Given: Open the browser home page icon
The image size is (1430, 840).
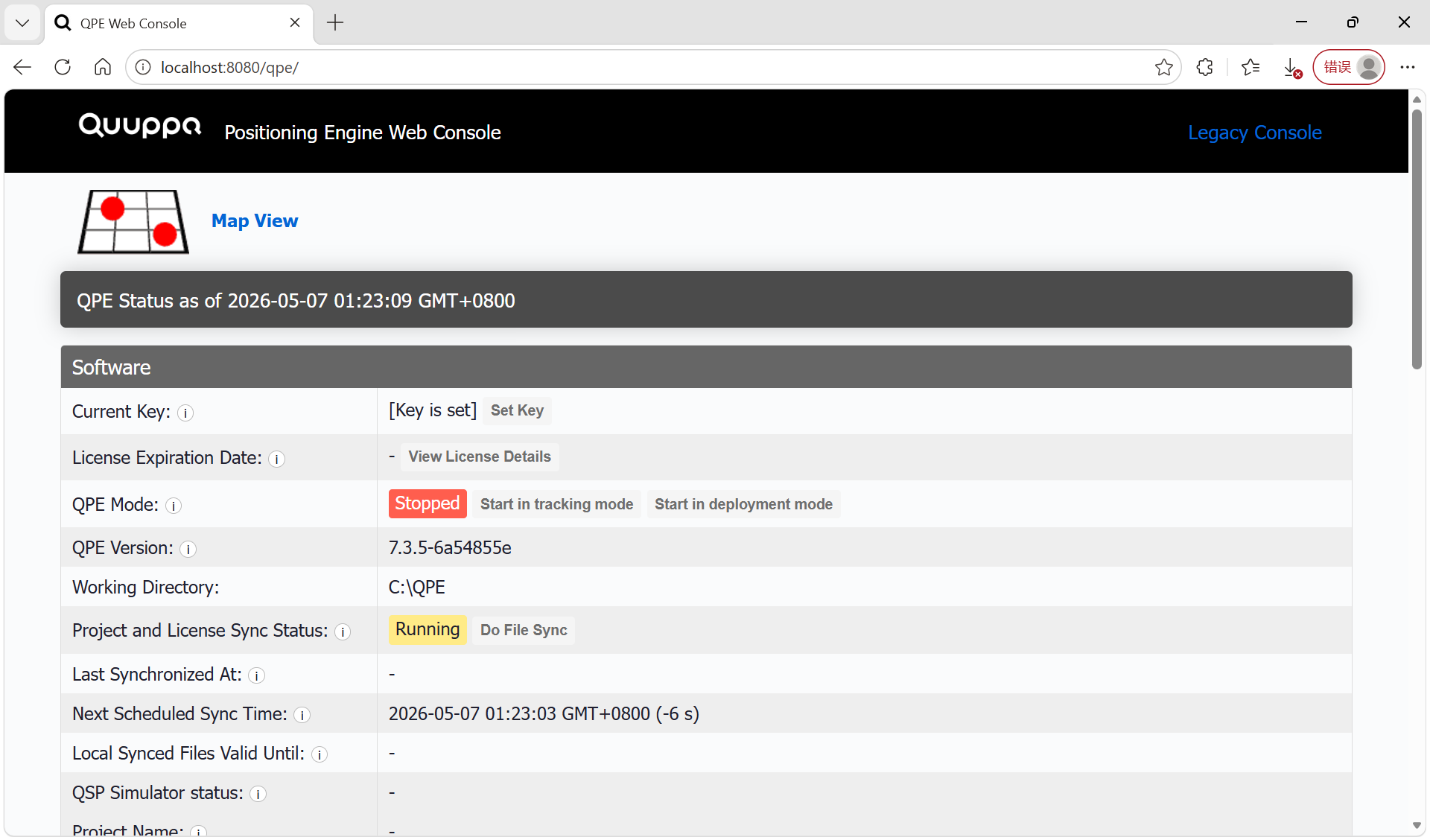Looking at the screenshot, I should (x=103, y=67).
